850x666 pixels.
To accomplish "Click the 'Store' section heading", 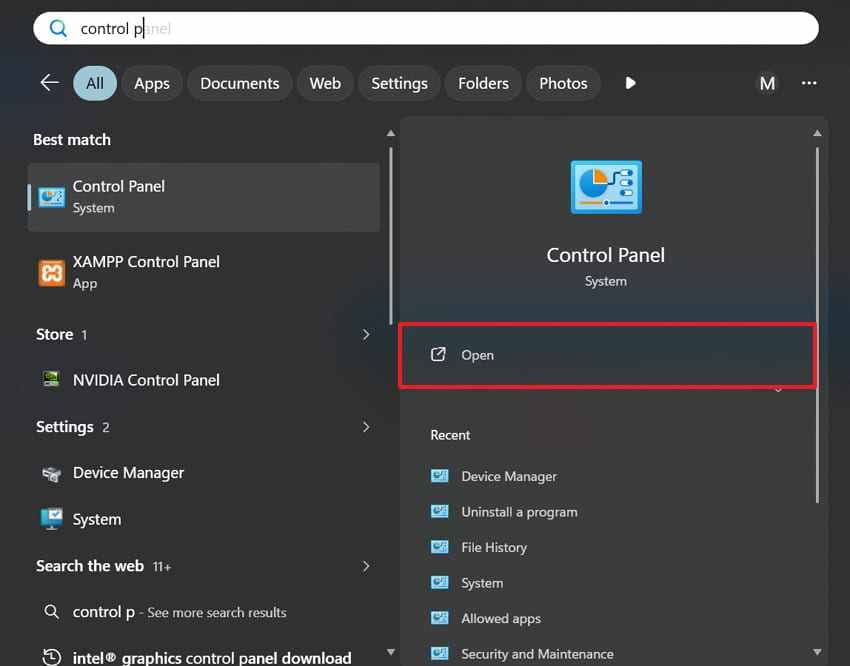I will click(x=54, y=334).
